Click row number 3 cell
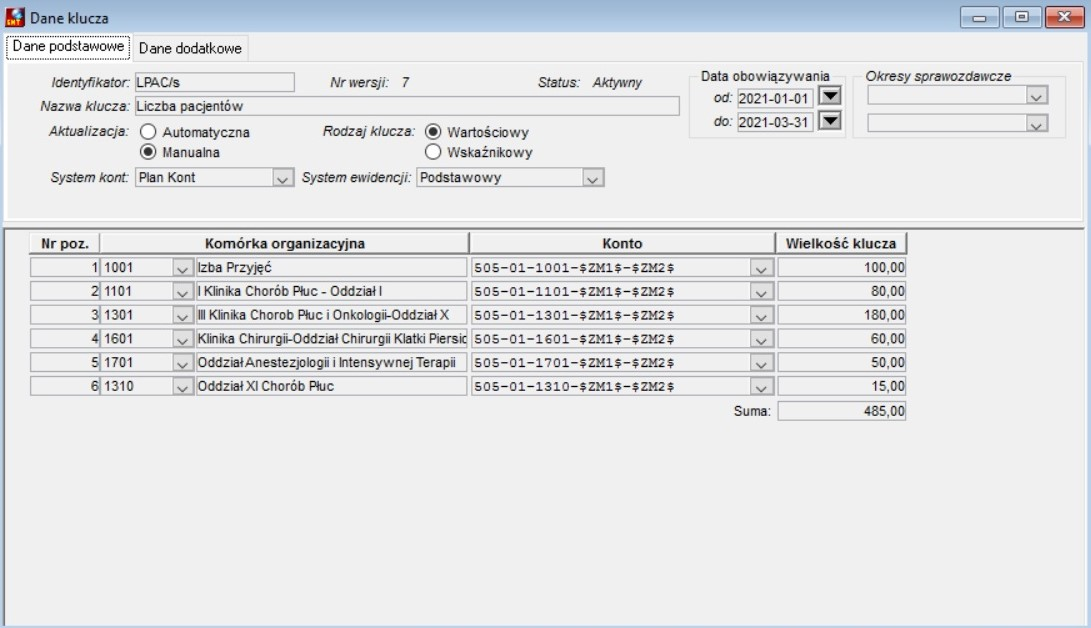Image resolution: width=1091 pixels, height=628 pixels. (65, 314)
